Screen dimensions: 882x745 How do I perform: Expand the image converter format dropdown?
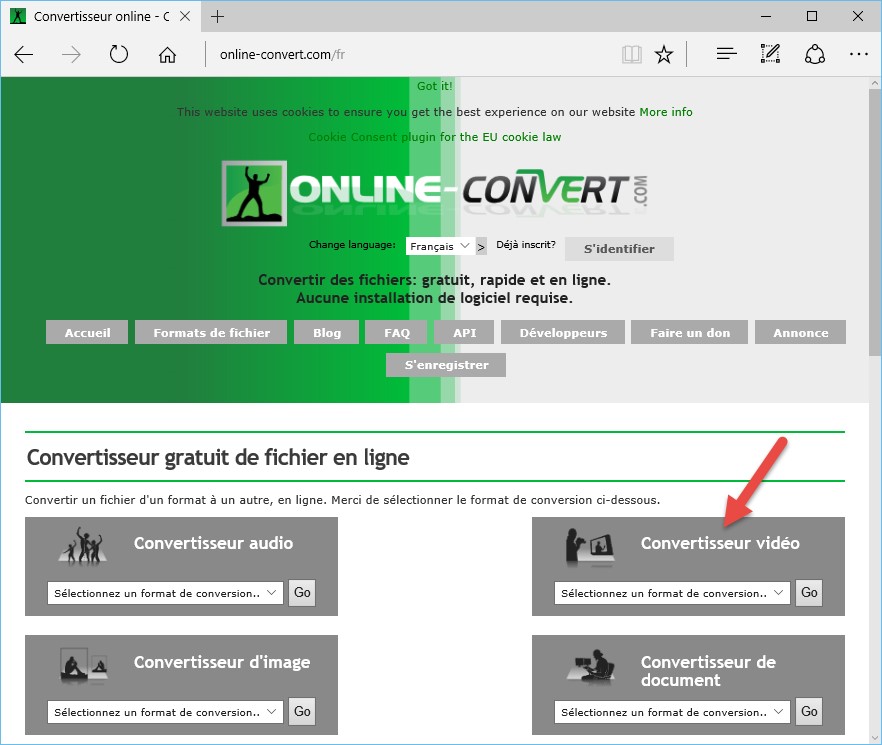165,712
